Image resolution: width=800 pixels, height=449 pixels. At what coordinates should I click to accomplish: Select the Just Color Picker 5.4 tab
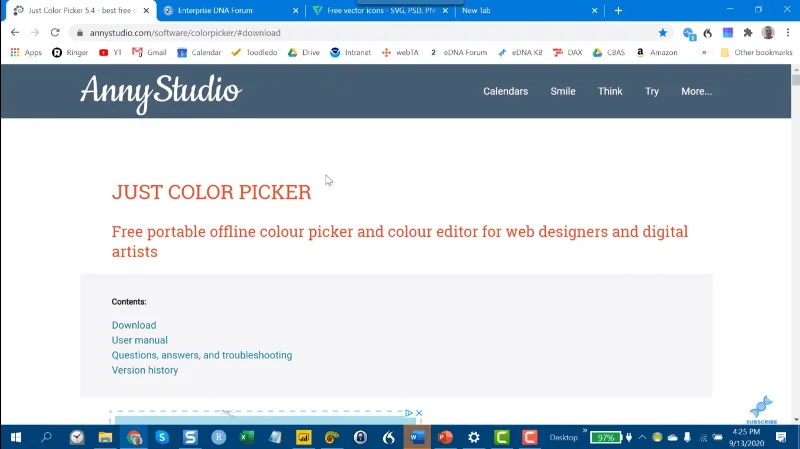click(82, 10)
